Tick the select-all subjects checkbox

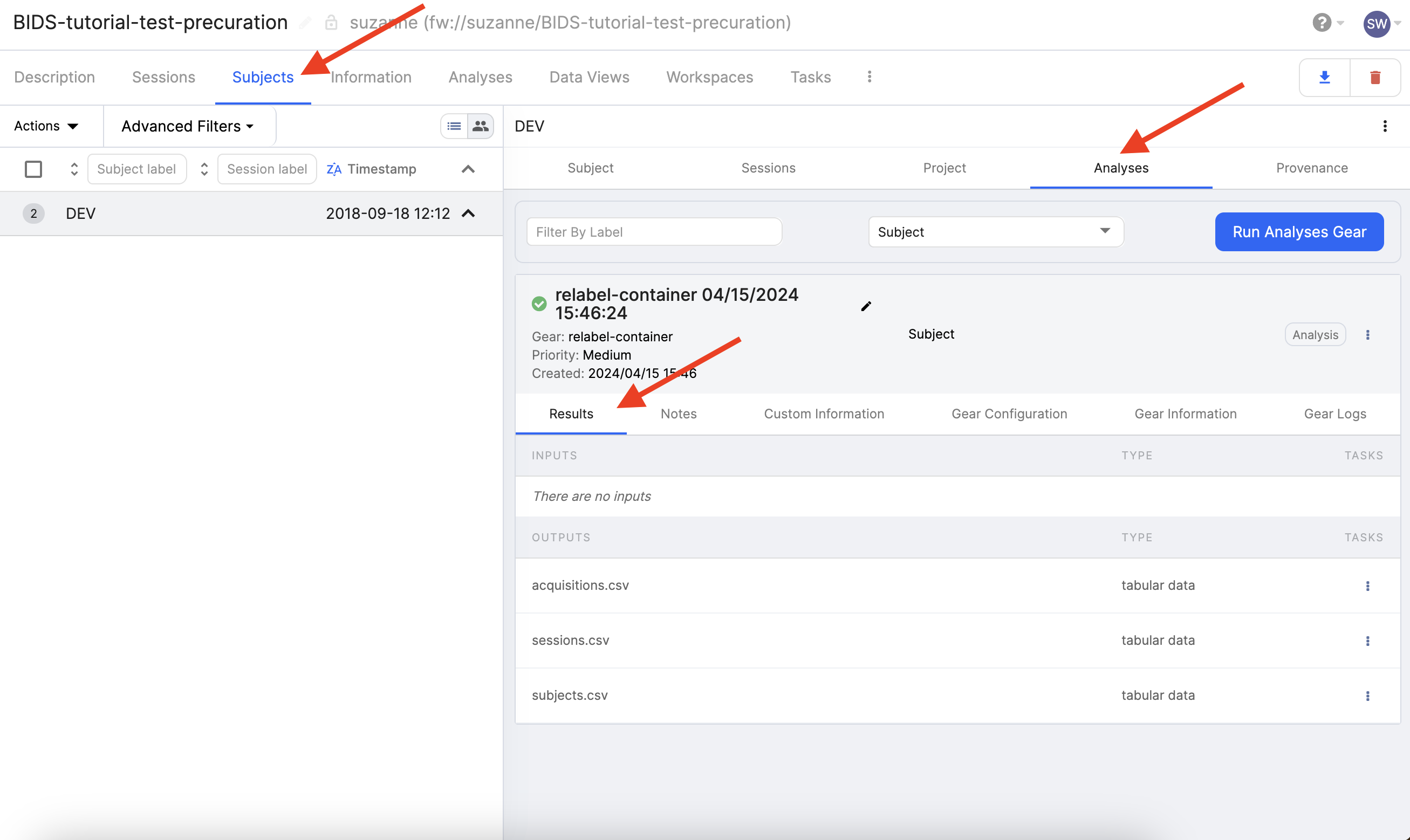coord(33,169)
